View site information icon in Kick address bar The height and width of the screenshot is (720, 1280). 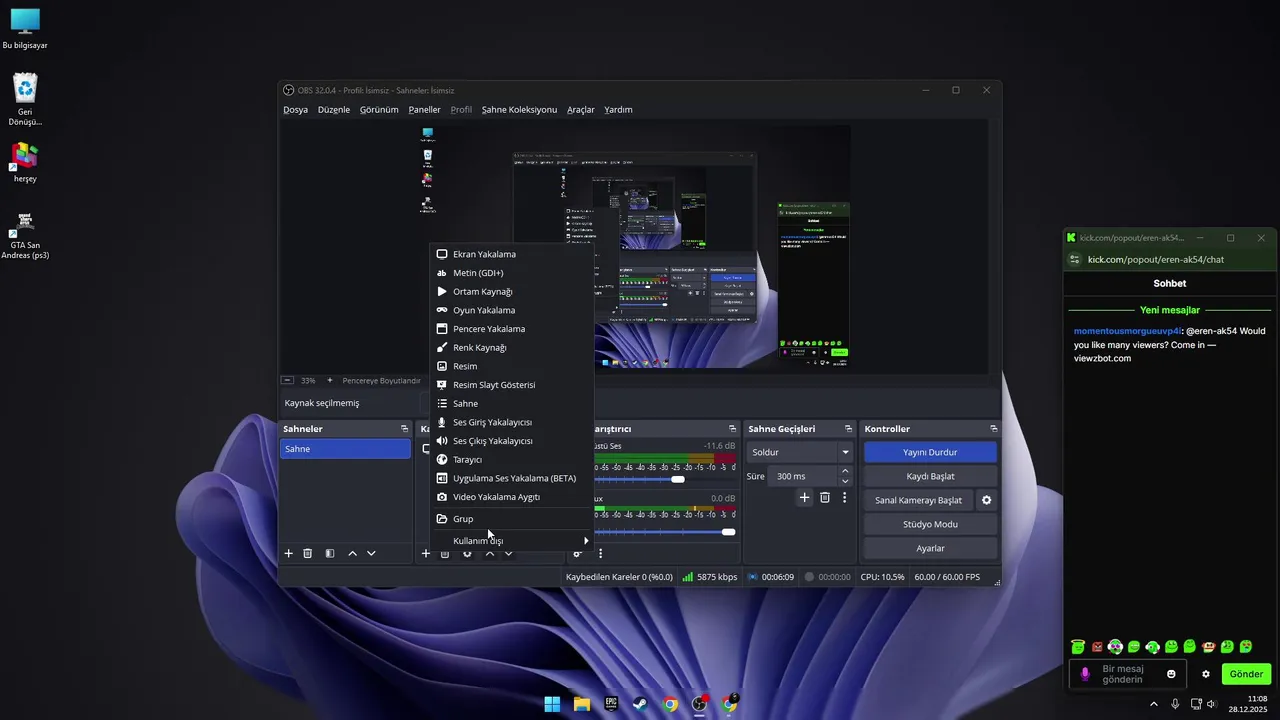coord(1075,259)
